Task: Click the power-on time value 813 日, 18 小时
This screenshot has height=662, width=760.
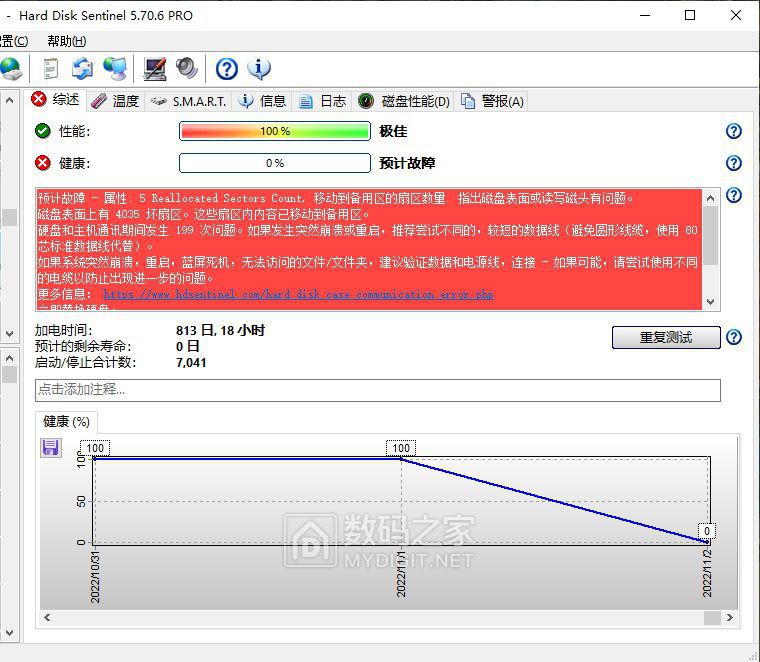Action: pyautogui.click(x=221, y=331)
